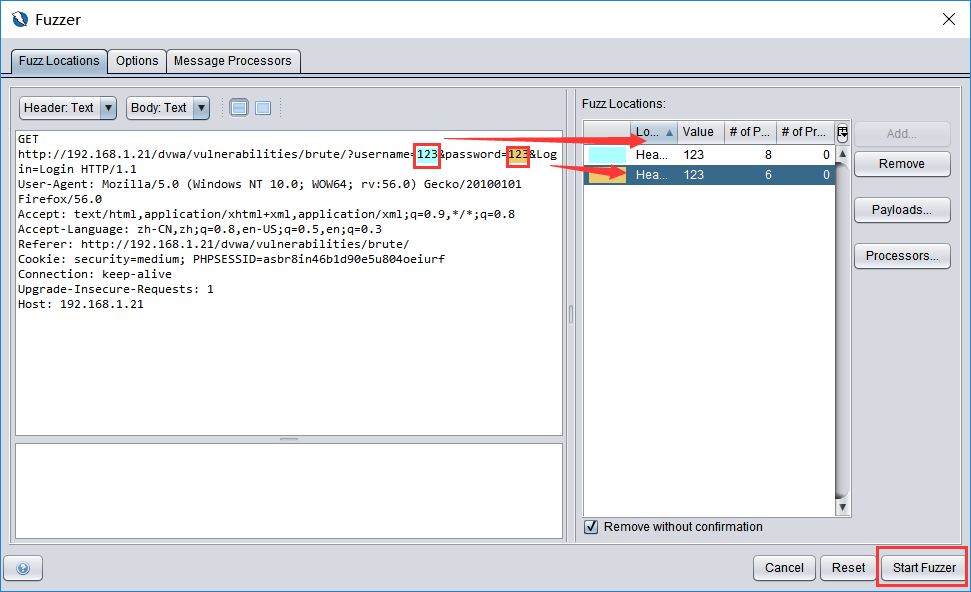Image resolution: width=971 pixels, height=592 pixels.
Task: Toggle Remove without confirmation checkbox
Action: click(591, 527)
